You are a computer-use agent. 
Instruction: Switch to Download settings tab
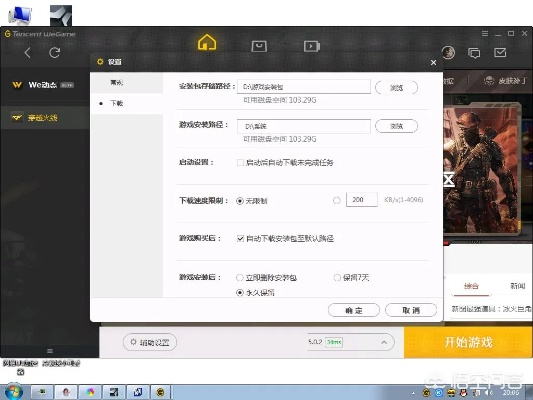coord(127,103)
